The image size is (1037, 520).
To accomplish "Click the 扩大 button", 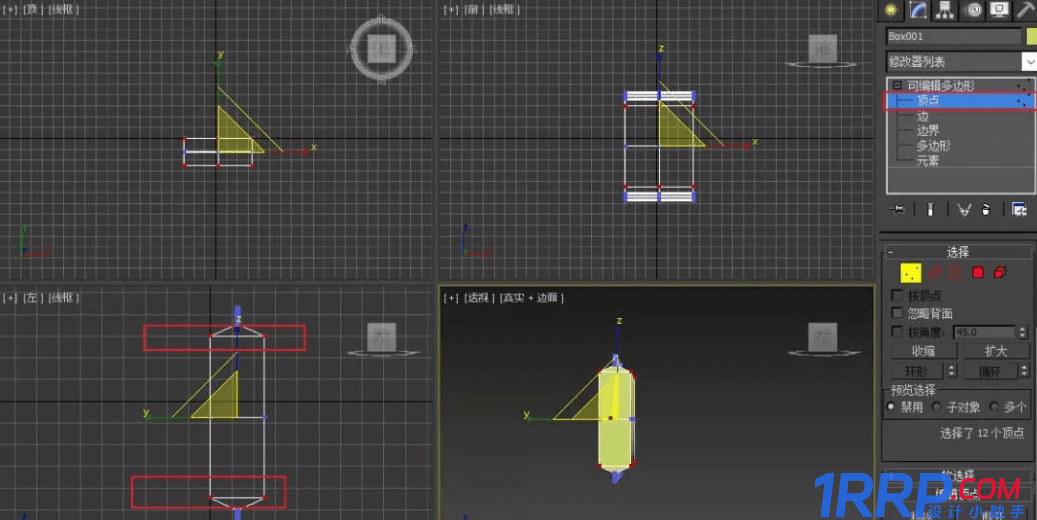I will click(995, 351).
